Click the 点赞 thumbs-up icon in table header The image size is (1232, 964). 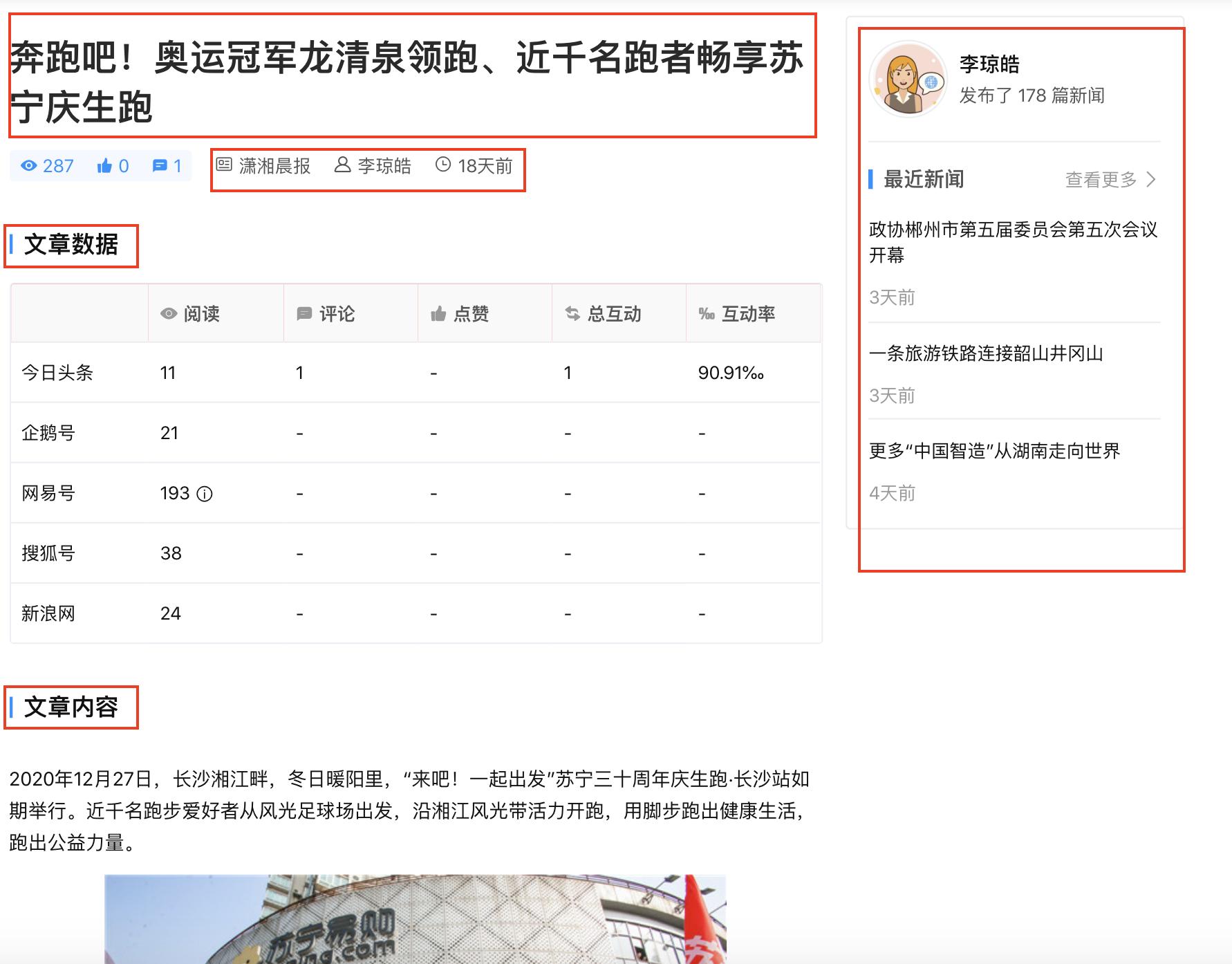pyautogui.click(x=440, y=313)
